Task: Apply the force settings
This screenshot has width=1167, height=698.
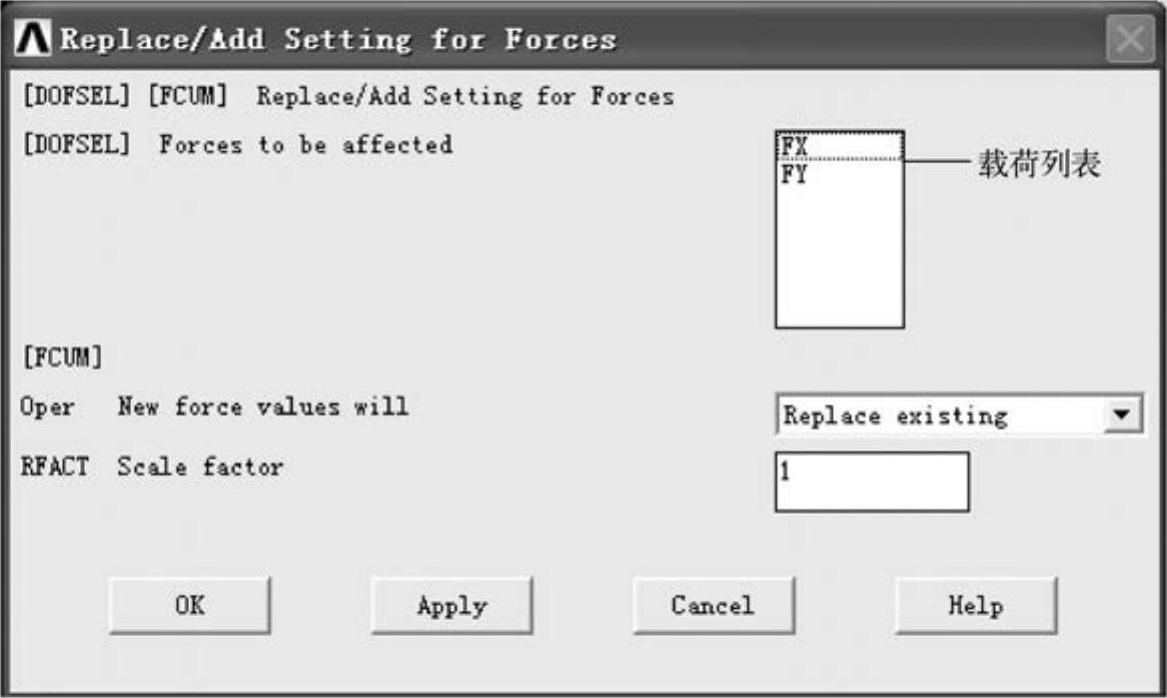Action: 452,605
